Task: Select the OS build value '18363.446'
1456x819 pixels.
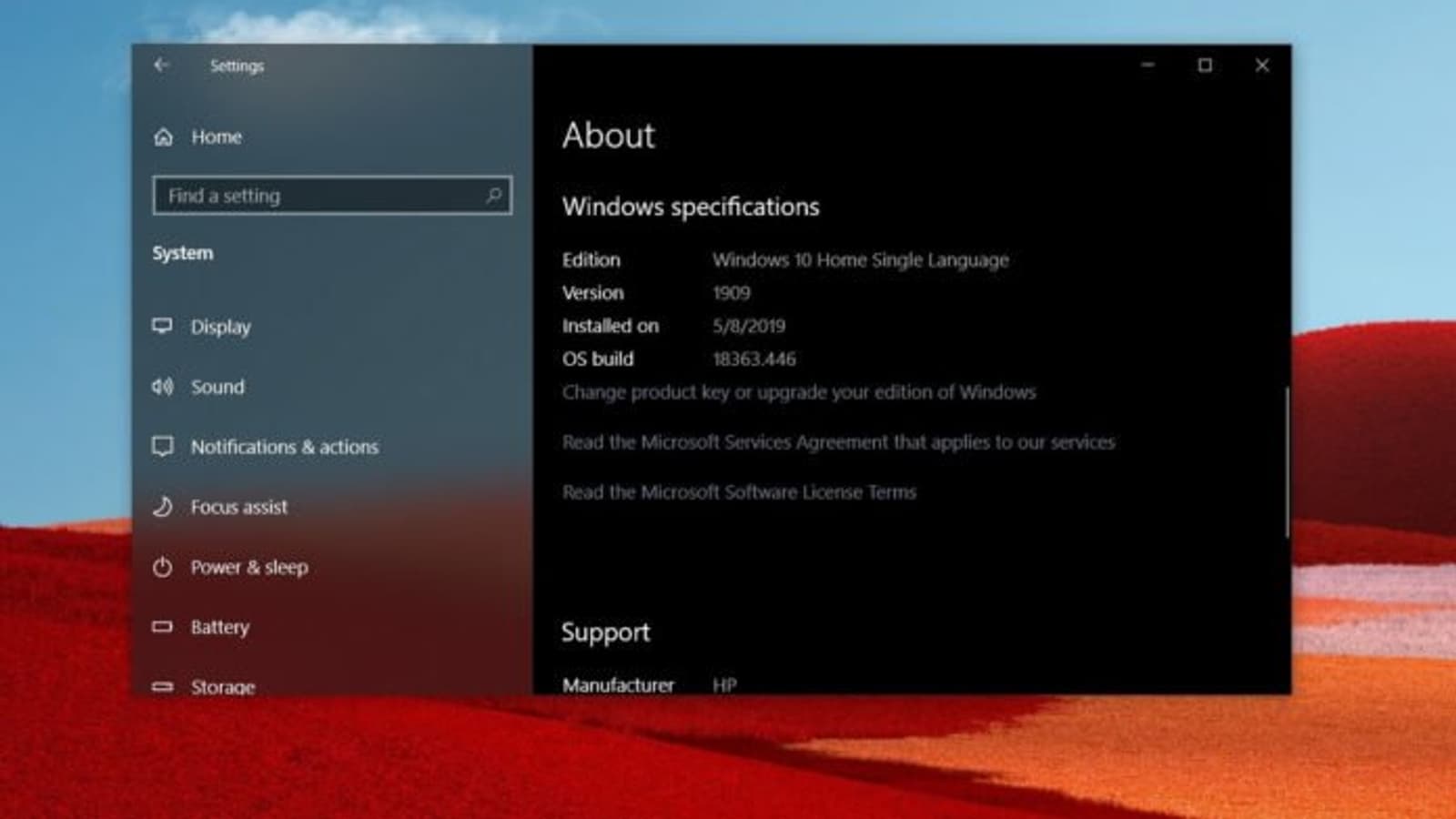Action: (x=754, y=359)
